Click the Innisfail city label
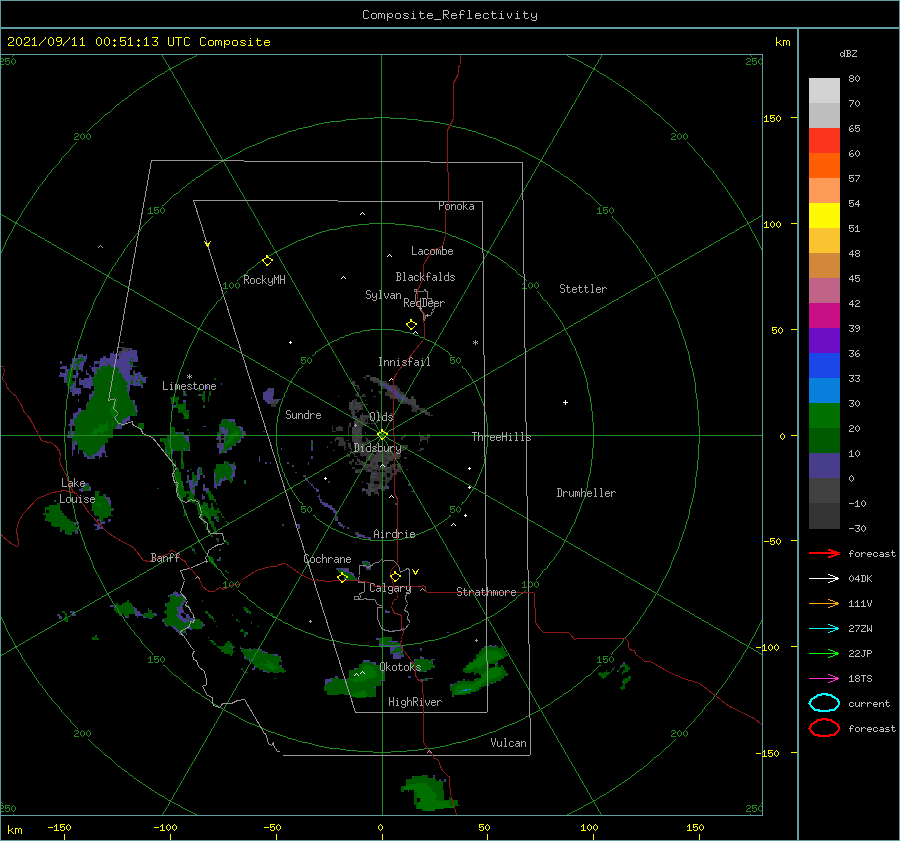 click(404, 362)
